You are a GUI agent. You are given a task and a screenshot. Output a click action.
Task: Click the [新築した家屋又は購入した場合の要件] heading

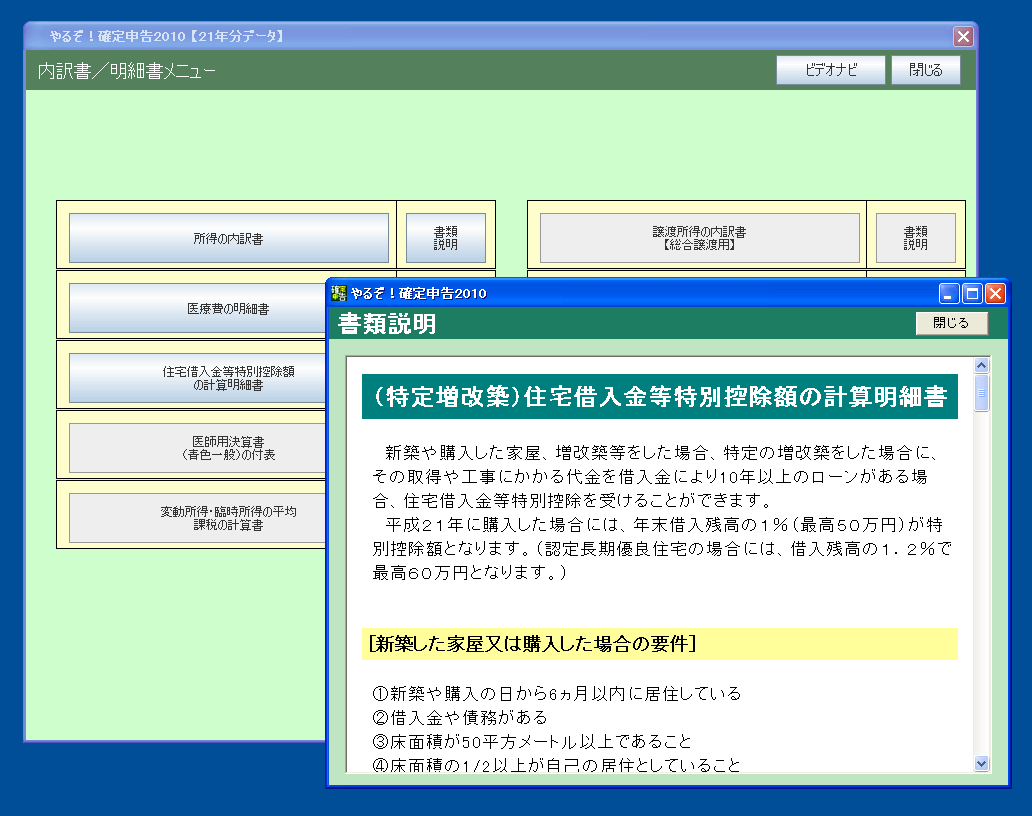click(x=659, y=644)
